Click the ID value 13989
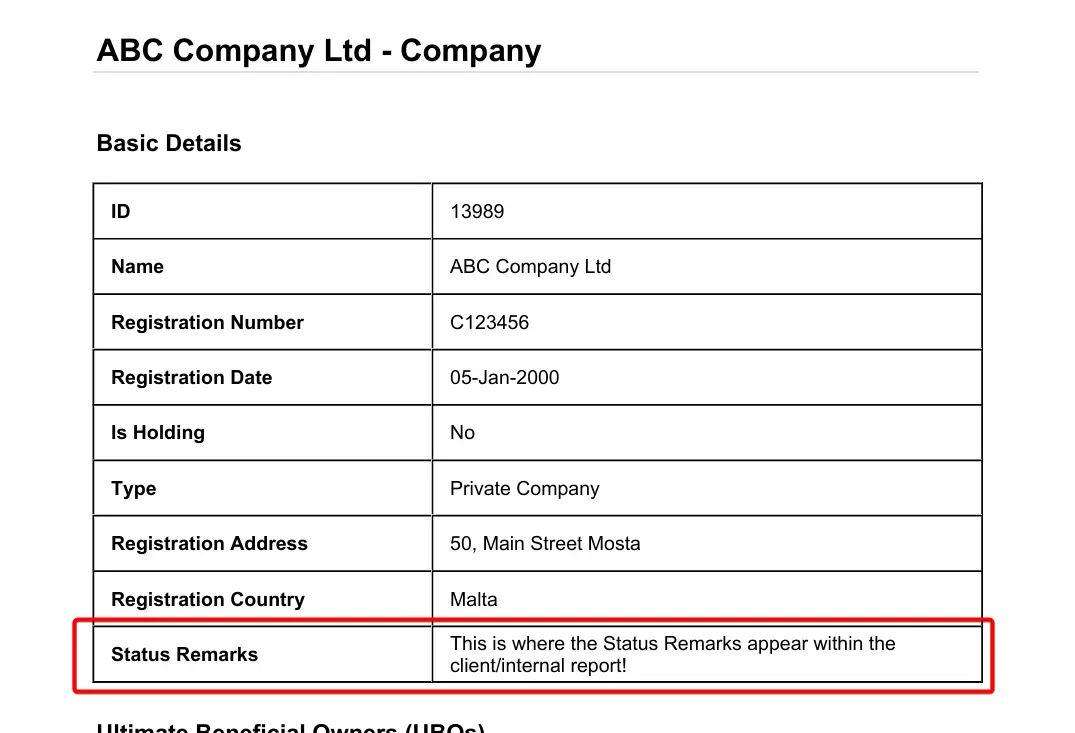The image size is (1075, 733). coord(477,212)
